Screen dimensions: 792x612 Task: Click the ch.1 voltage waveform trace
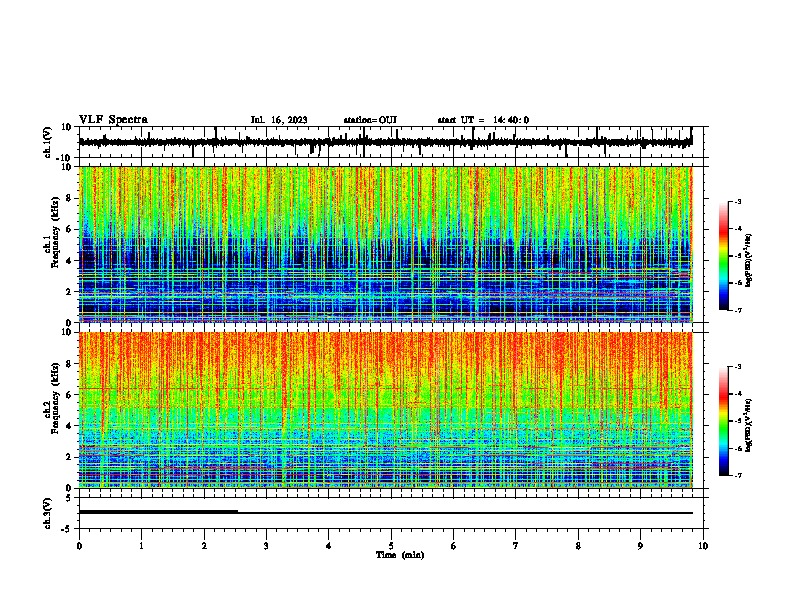pos(386,142)
